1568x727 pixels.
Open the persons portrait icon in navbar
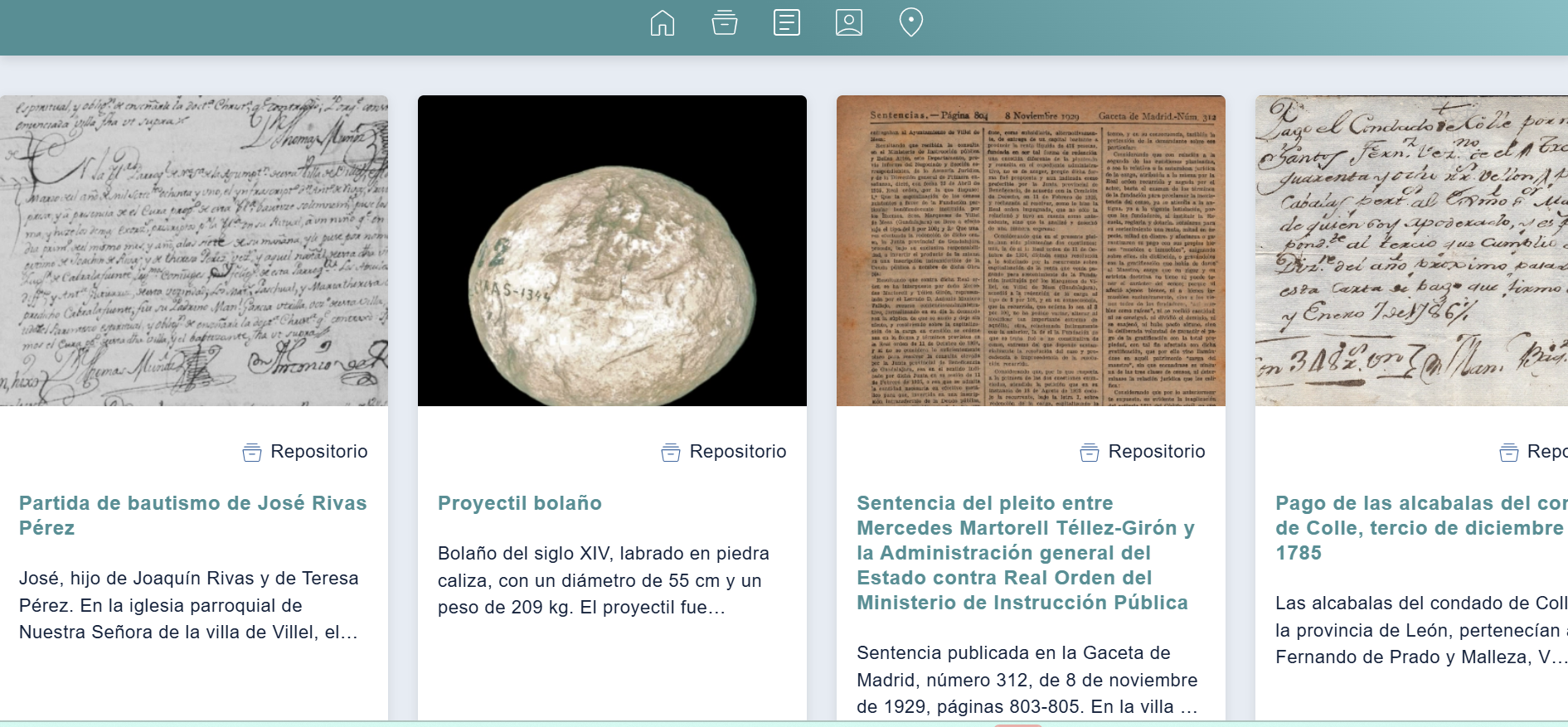pos(848,22)
